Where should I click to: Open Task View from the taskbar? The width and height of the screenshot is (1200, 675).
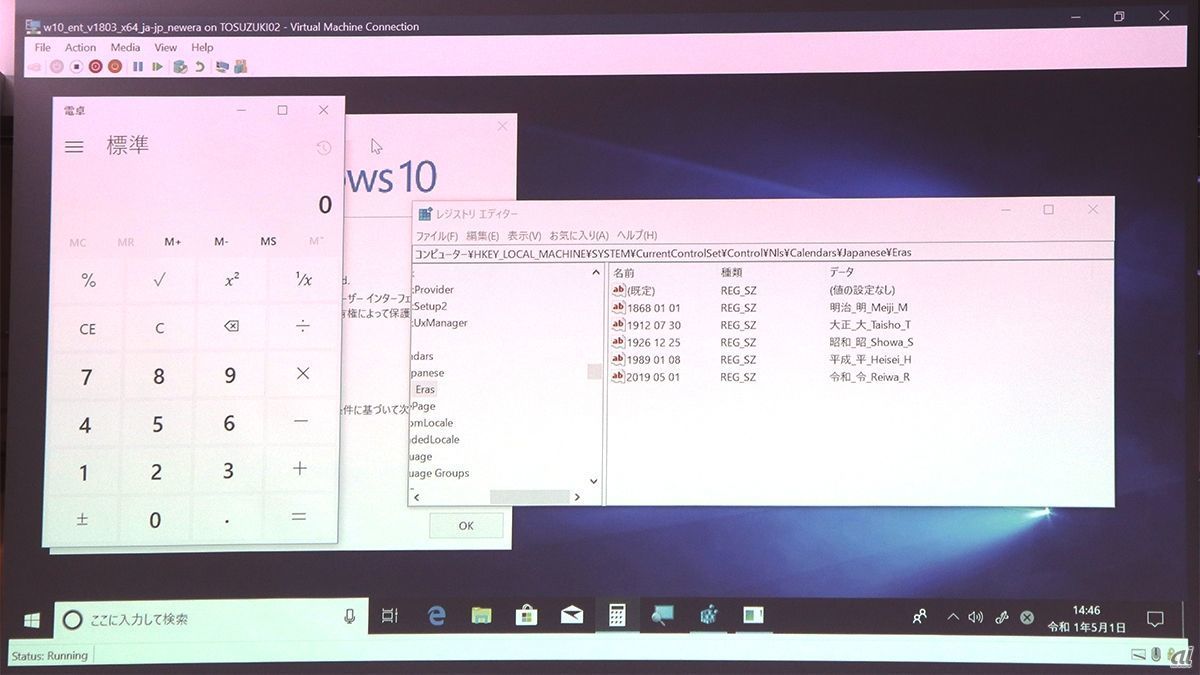[390, 618]
